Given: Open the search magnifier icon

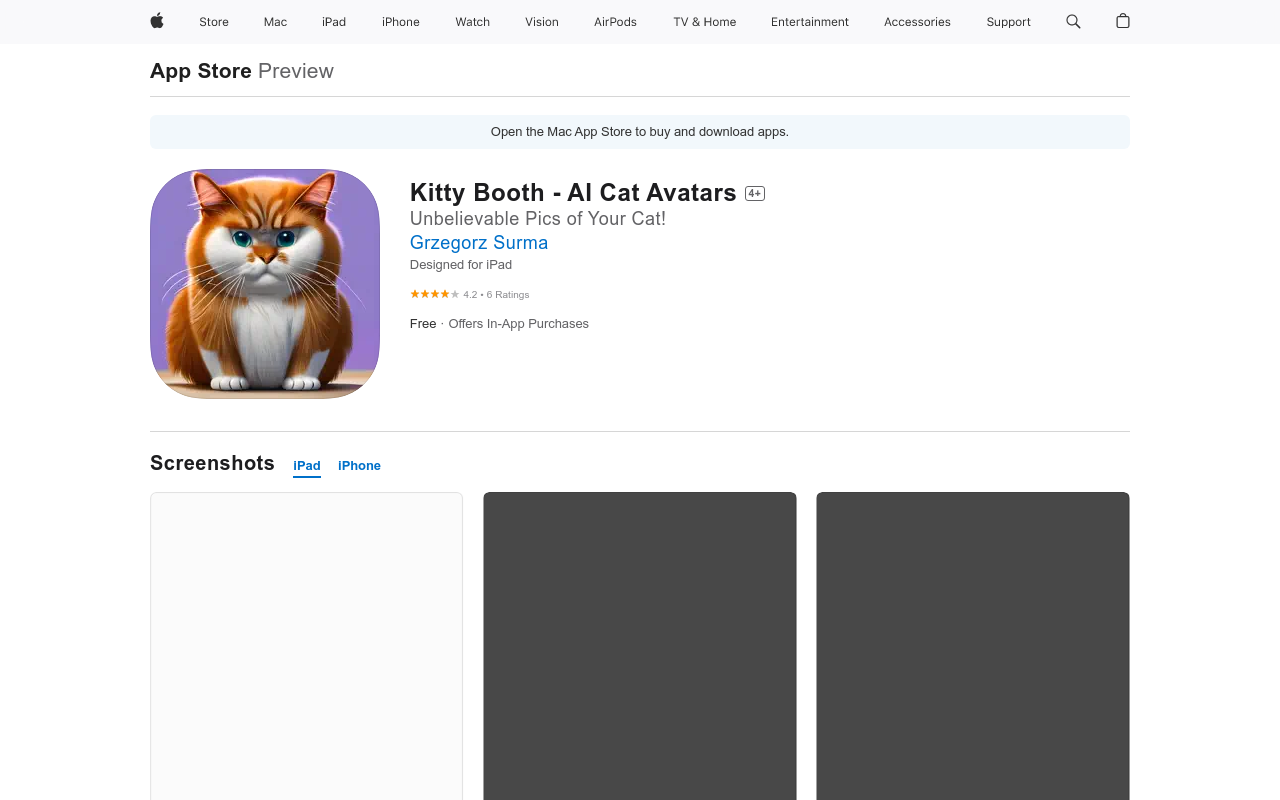Looking at the screenshot, I should [x=1073, y=21].
